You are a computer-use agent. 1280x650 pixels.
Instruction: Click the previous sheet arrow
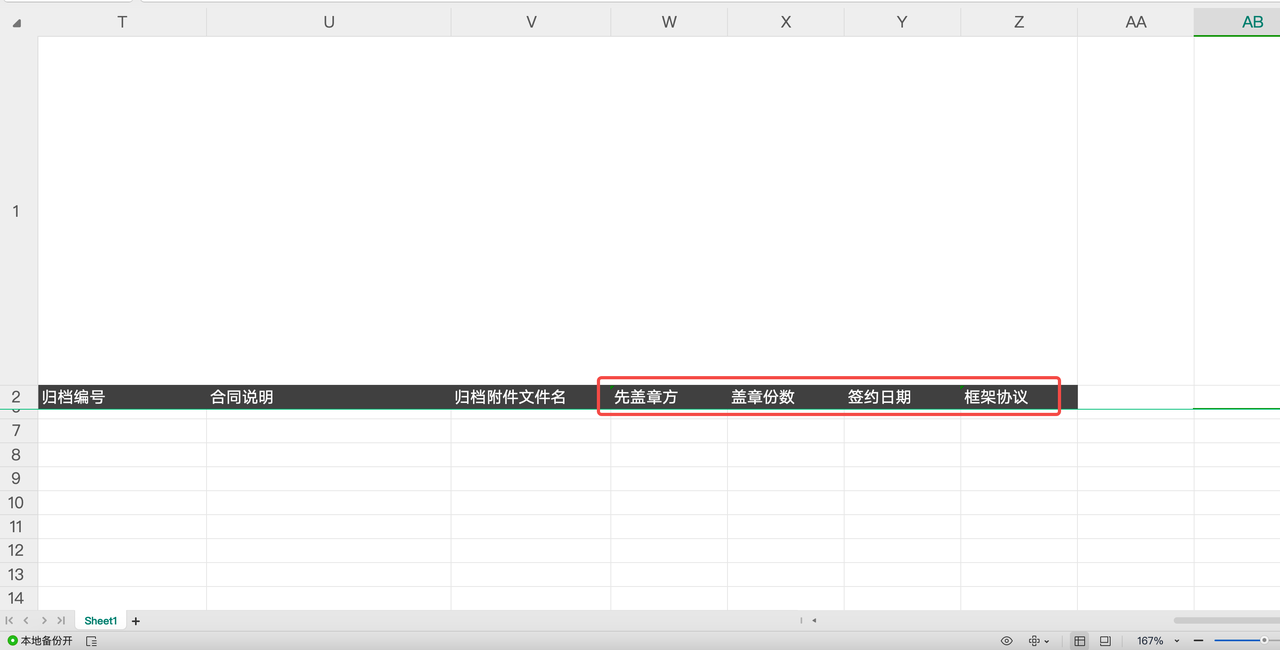pos(26,620)
